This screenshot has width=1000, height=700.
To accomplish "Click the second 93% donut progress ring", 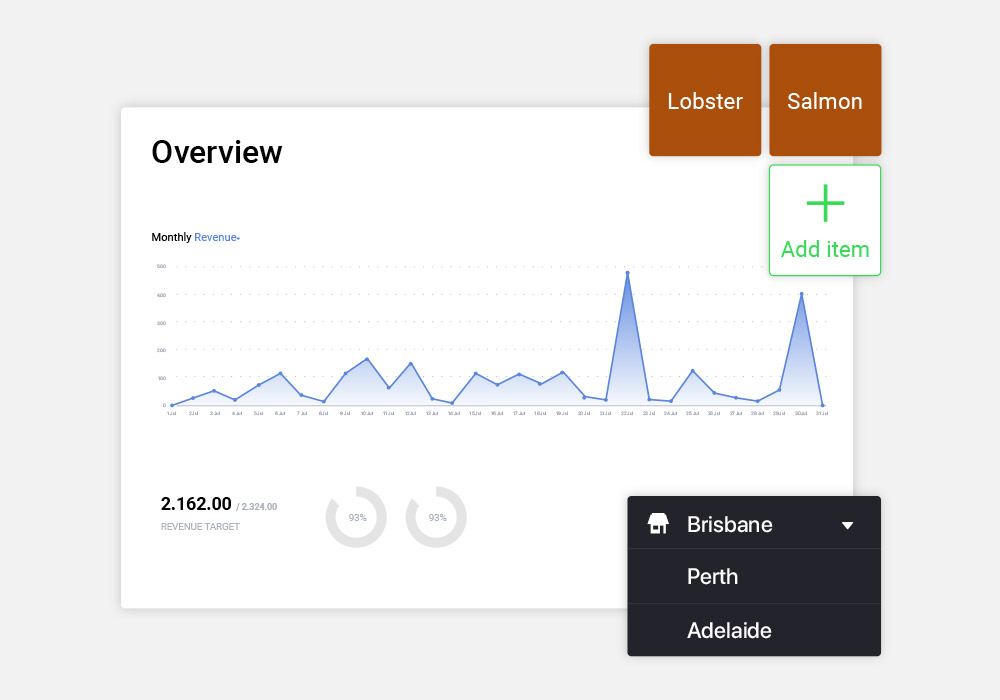I will tap(436, 517).
